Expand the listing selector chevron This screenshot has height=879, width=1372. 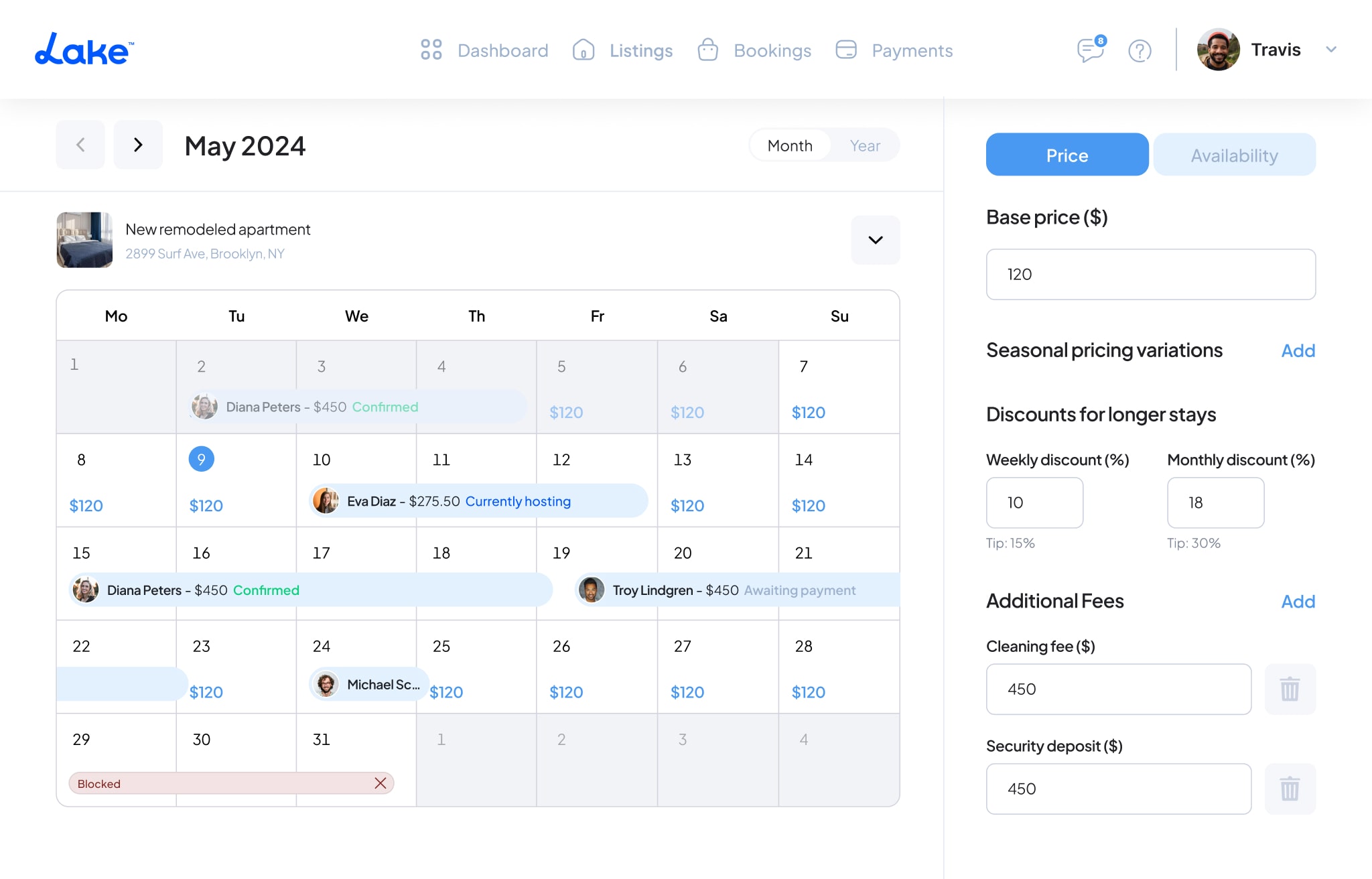point(876,240)
